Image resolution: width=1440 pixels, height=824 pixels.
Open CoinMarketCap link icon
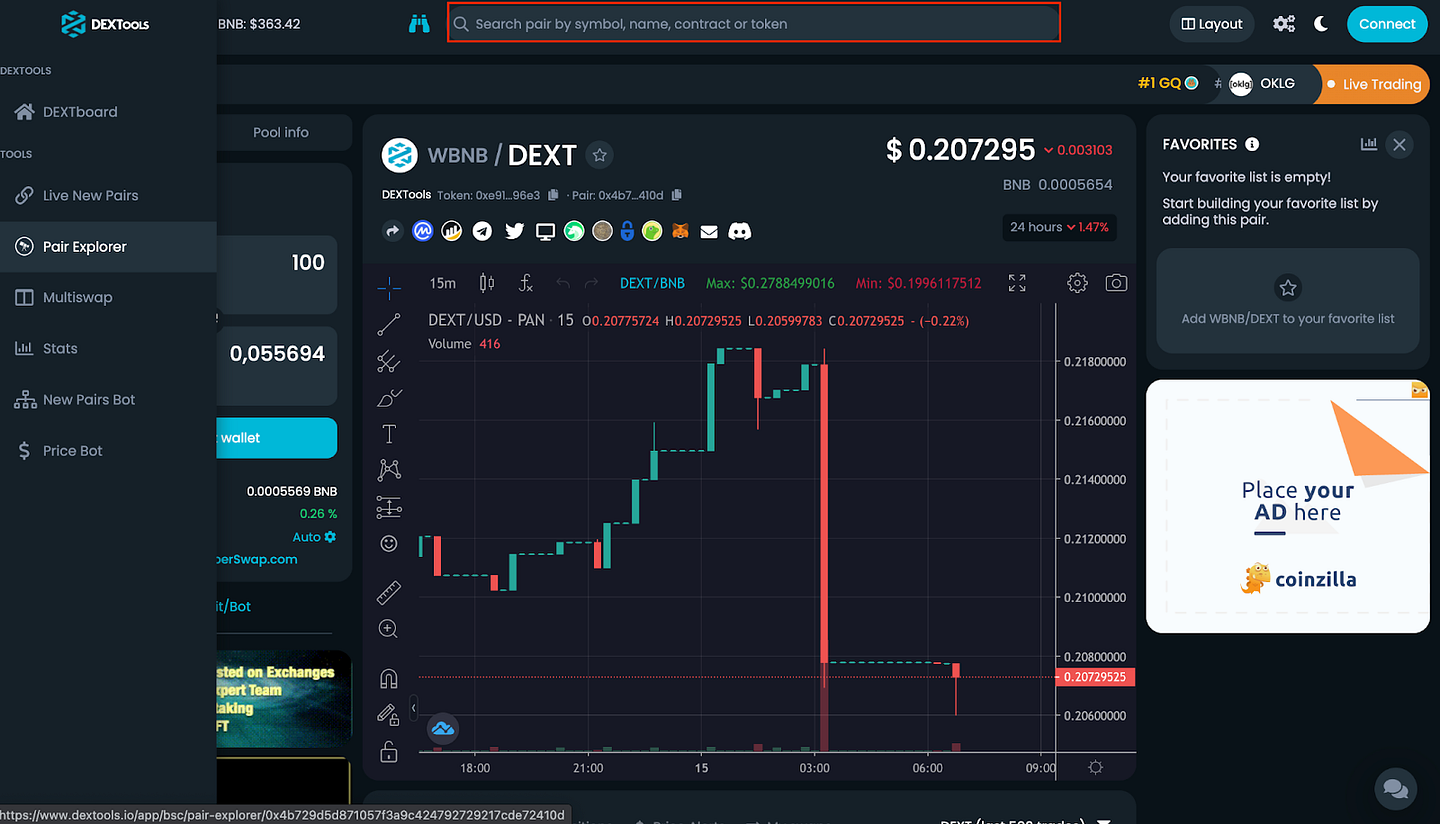click(x=422, y=231)
